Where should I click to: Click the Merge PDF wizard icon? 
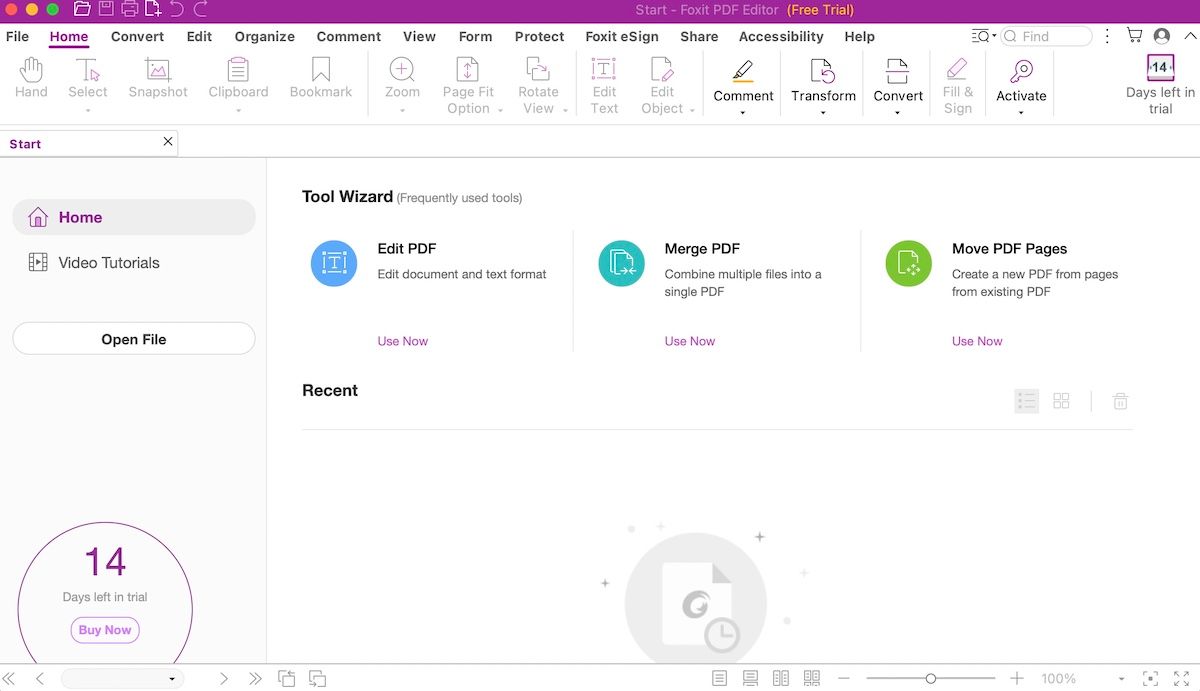tap(621, 264)
